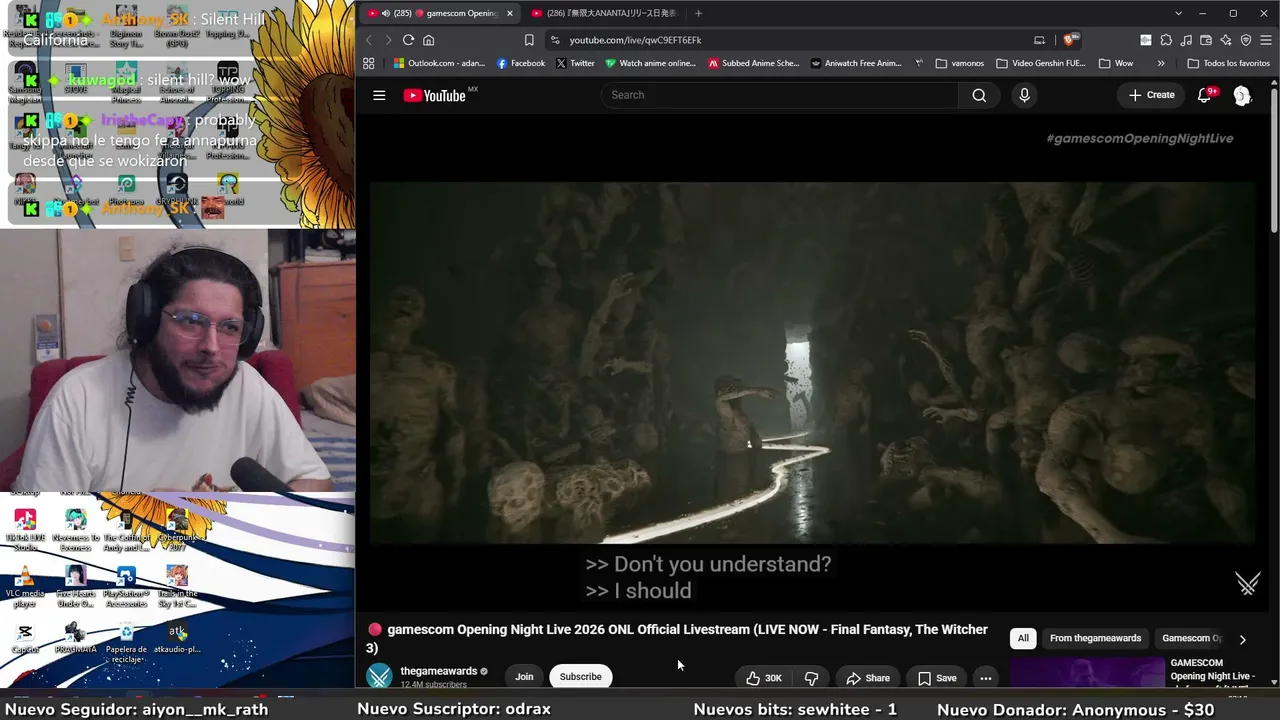Focus the YouTube search field

click(x=779, y=95)
